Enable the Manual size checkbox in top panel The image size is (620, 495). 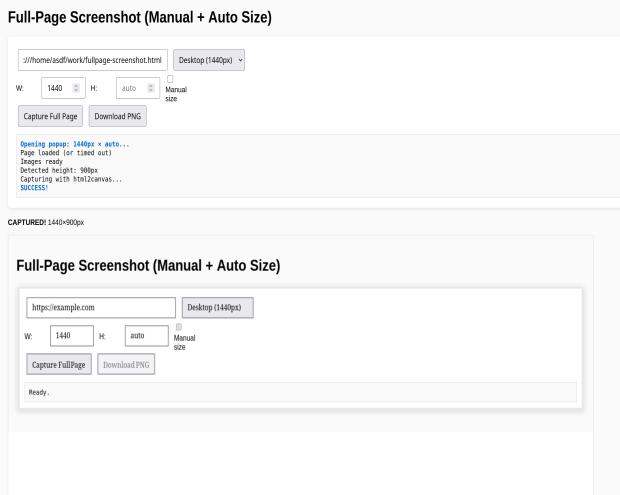point(170,78)
